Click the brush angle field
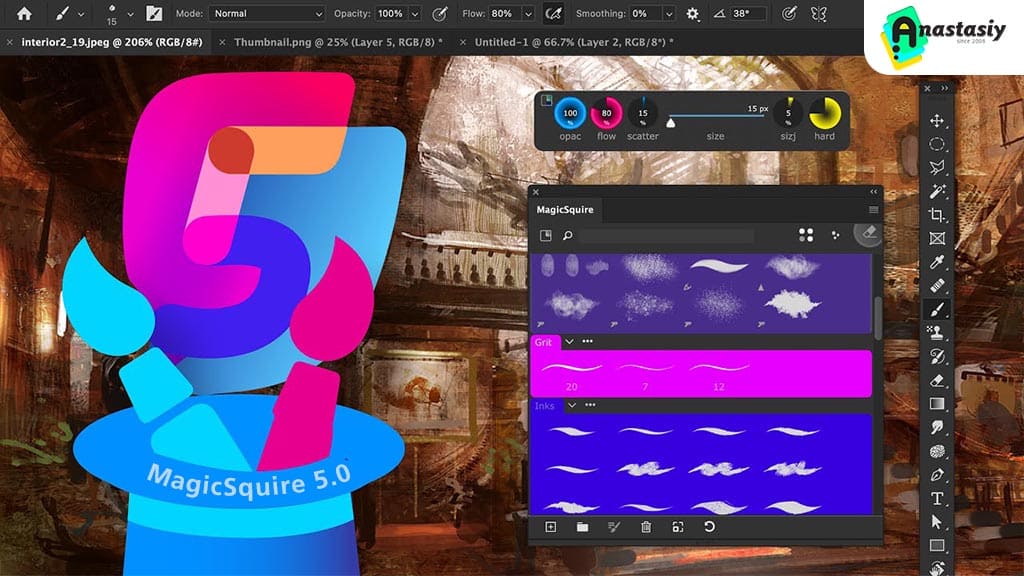This screenshot has width=1024, height=576. point(748,14)
